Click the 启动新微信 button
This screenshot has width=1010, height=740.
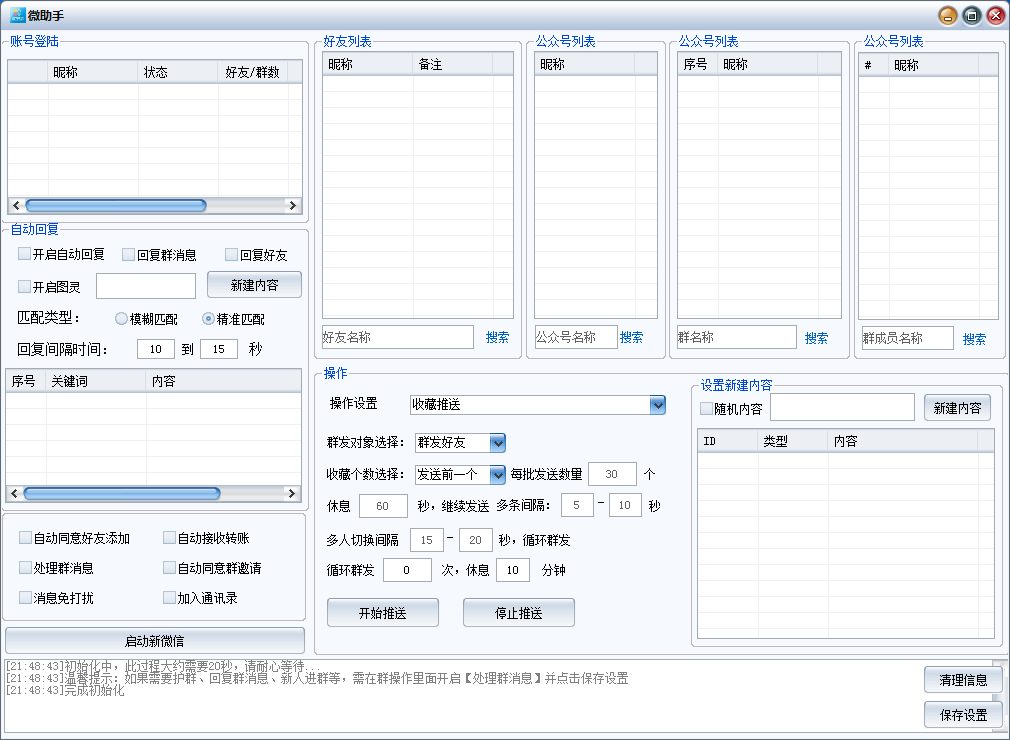155,641
